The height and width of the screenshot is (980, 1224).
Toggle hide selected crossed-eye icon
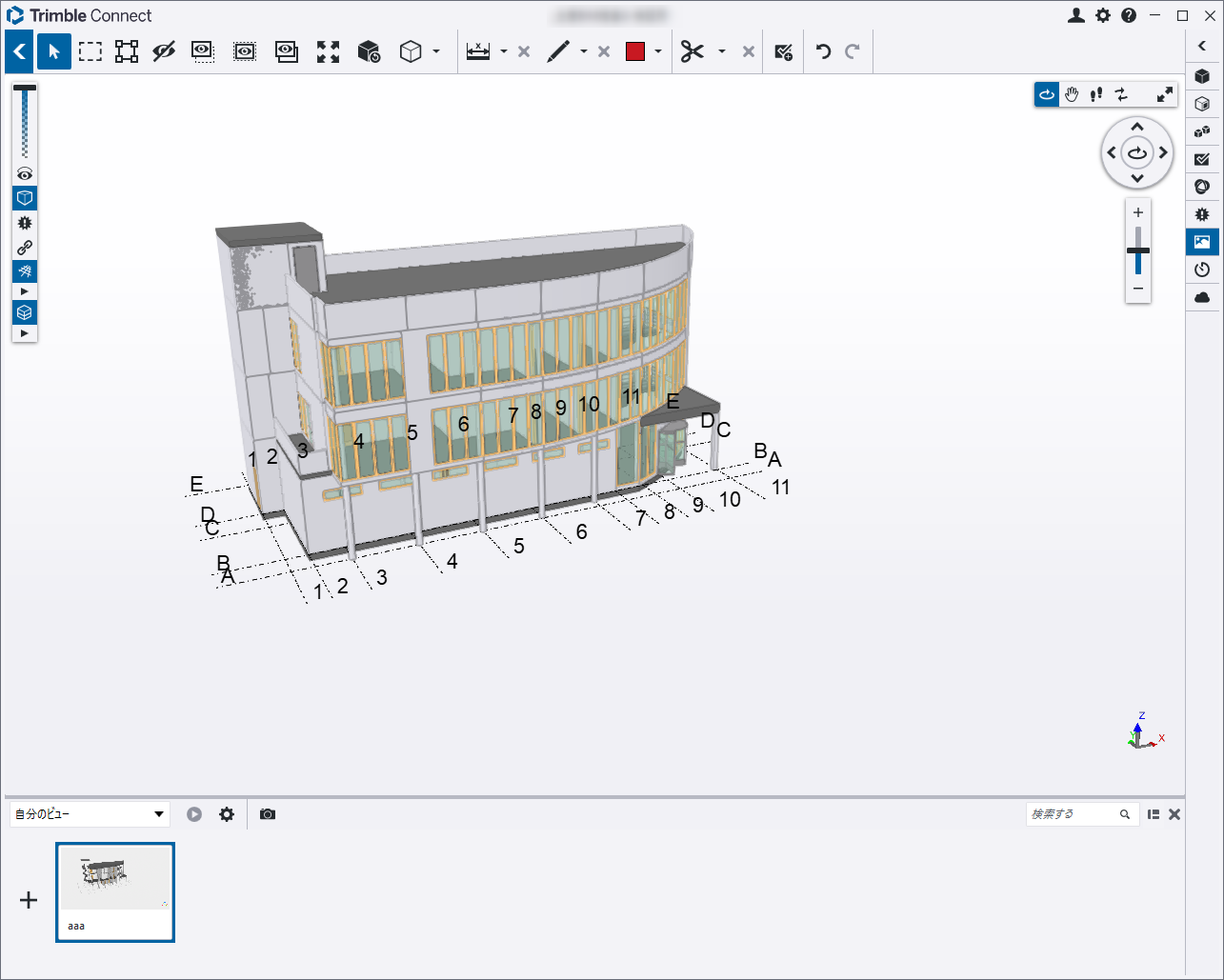[x=164, y=52]
